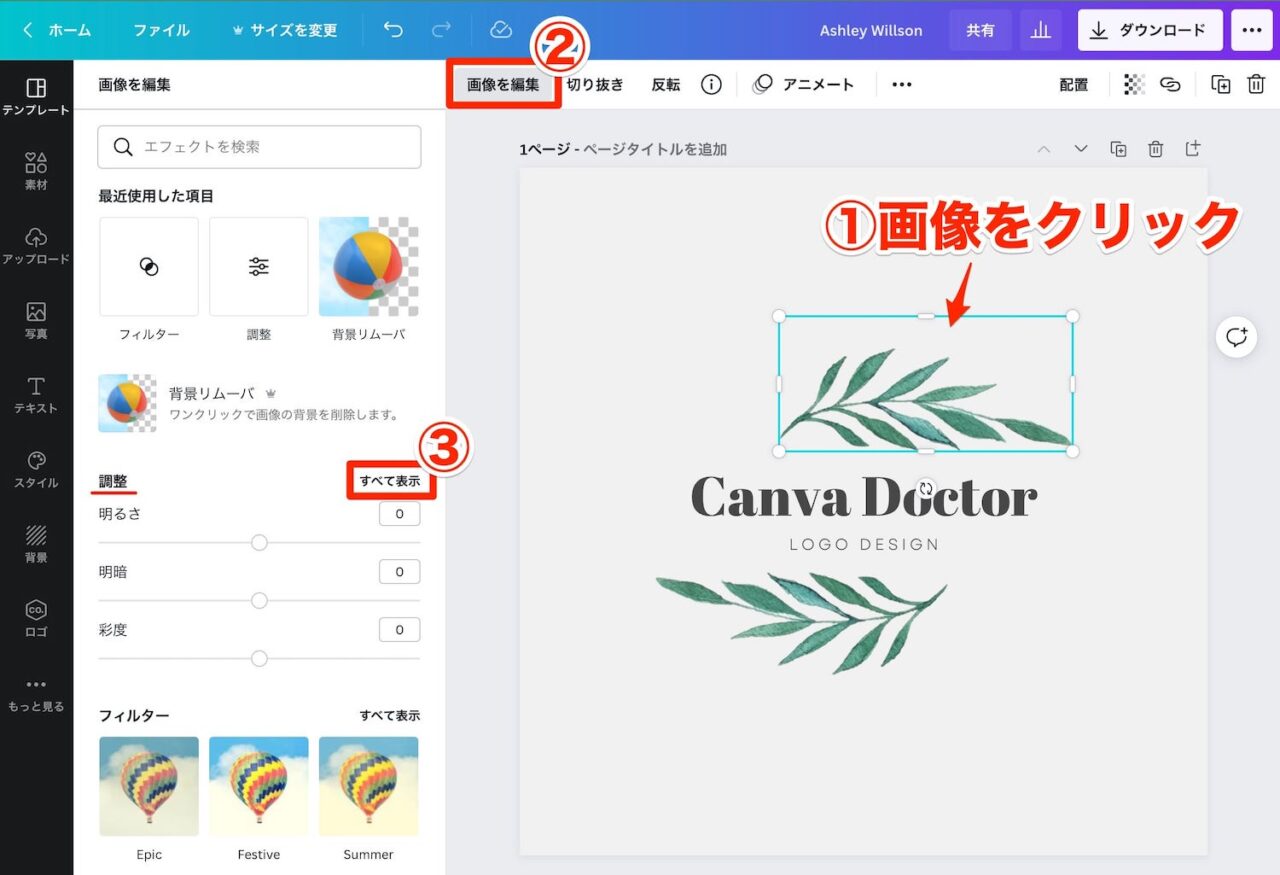Click the rotate handle below selected leaf
Screen dimensions: 1280x875
point(926,488)
